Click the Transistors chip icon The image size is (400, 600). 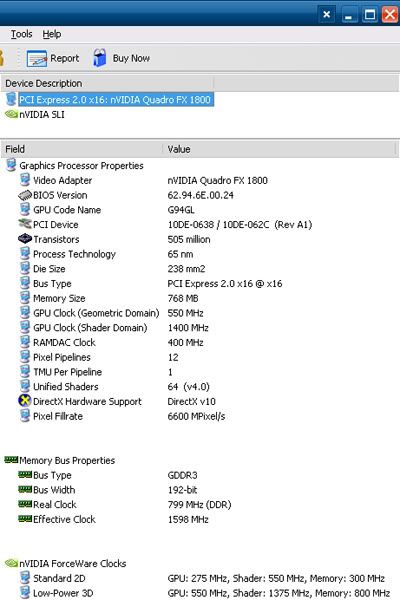(x=25, y=239)
